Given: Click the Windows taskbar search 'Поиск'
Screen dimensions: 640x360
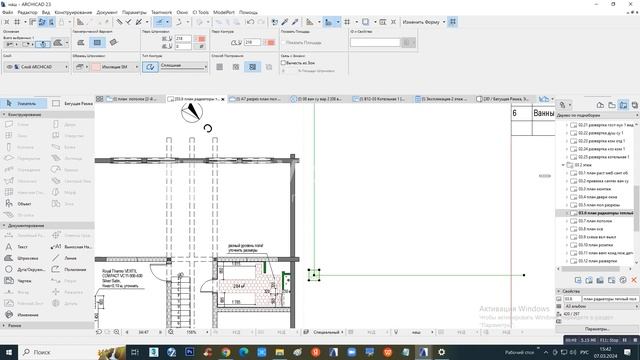Looking at the screenshot, I should coord(42,352).
